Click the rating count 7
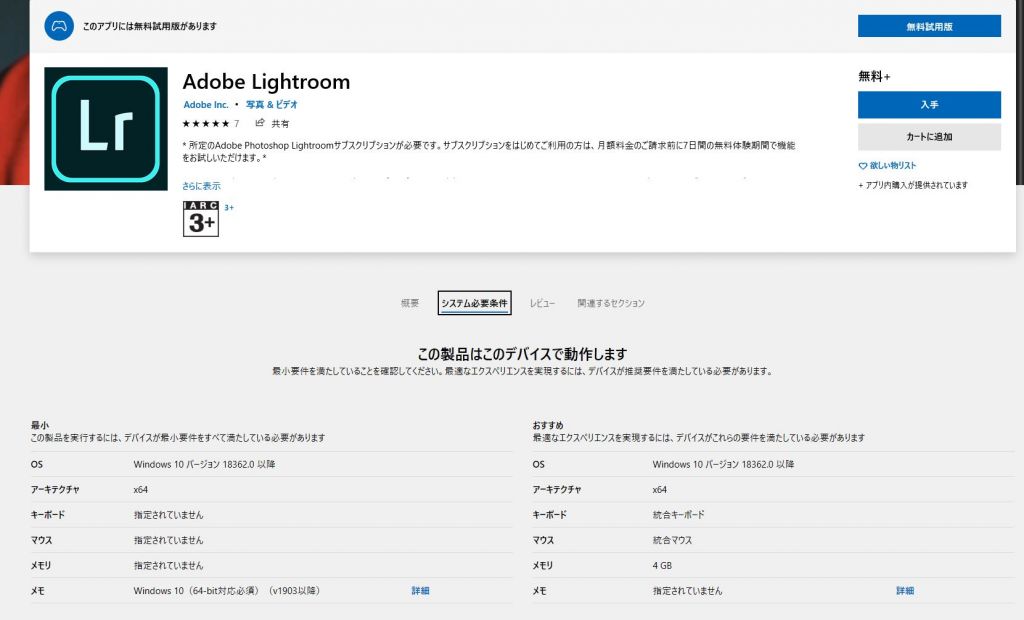Image resolution: width=1024 pixels, height=620 pixels. click(x=236, y=123)
